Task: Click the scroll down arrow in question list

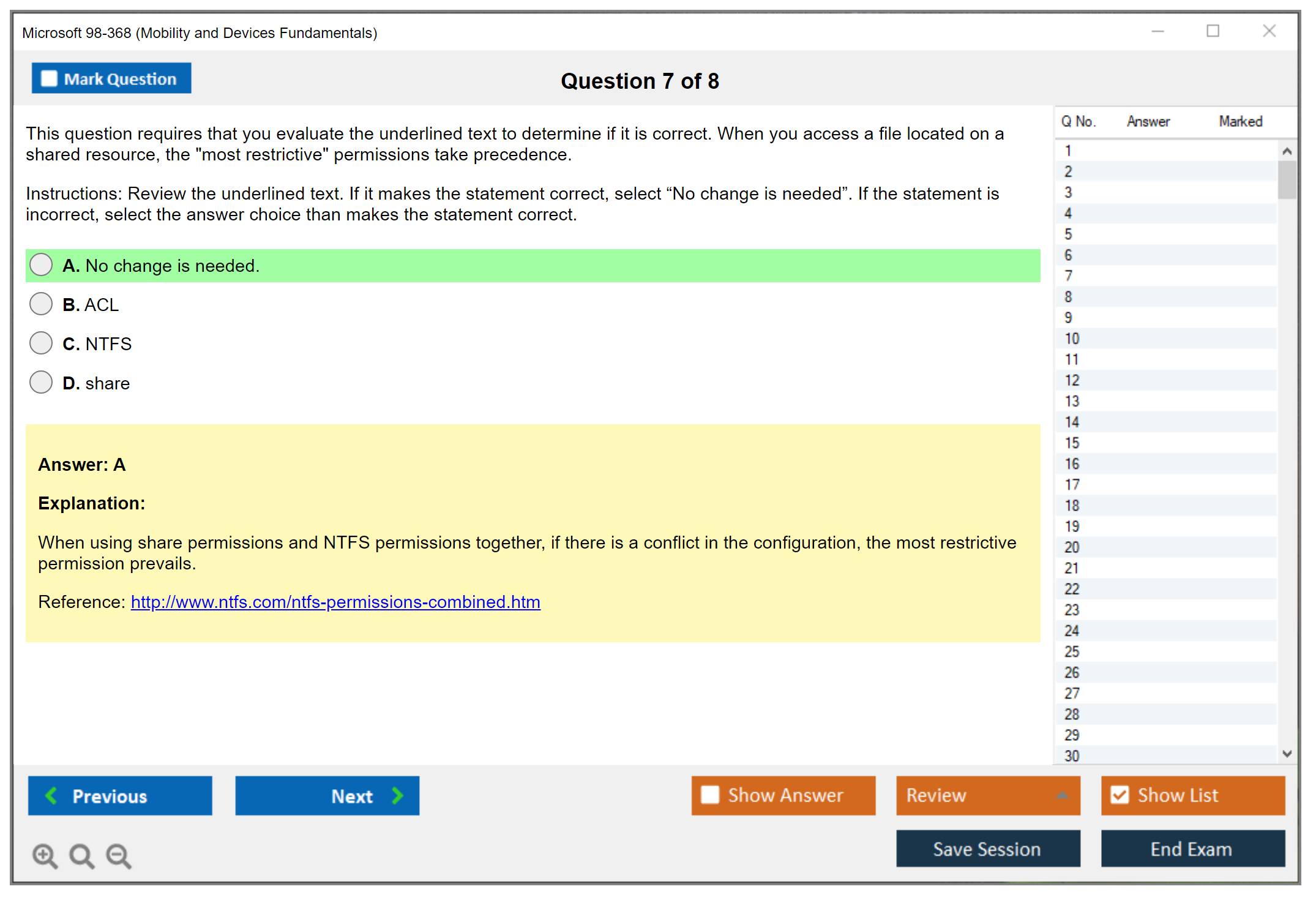Action: click(1287, 754)
